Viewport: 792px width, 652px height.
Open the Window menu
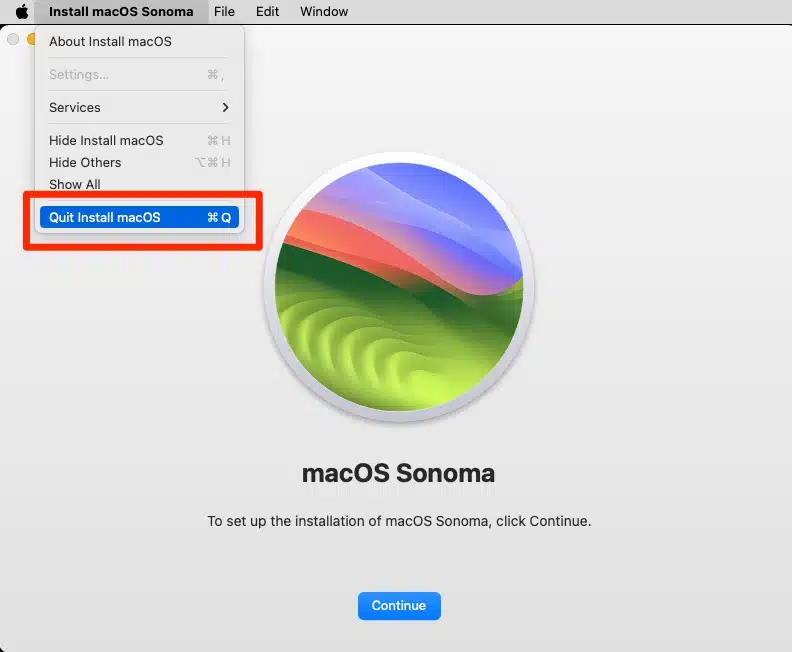(x=324, y=11)
